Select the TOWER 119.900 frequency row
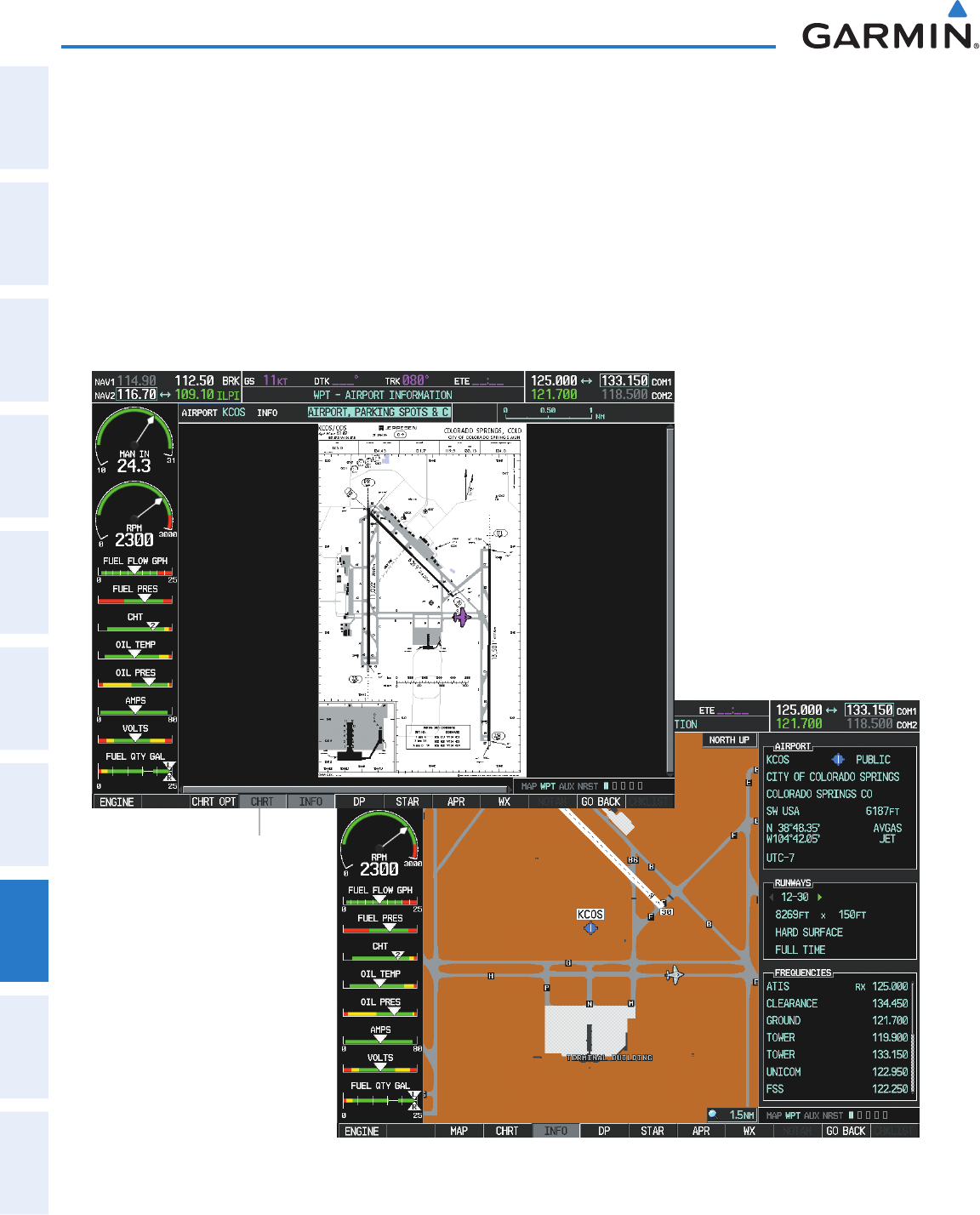Viewport: 980px width, 1215px height. (x=837, y=1038)
